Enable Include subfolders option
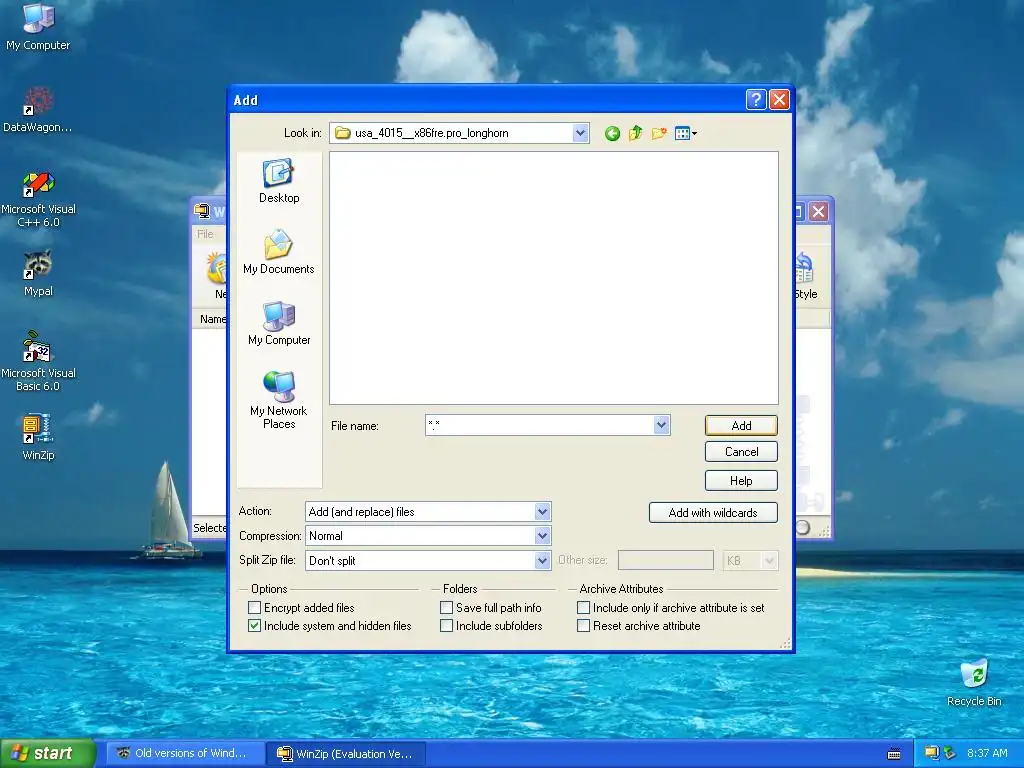The width and height of the screenshot is (1024, 768). click(447, 626)
